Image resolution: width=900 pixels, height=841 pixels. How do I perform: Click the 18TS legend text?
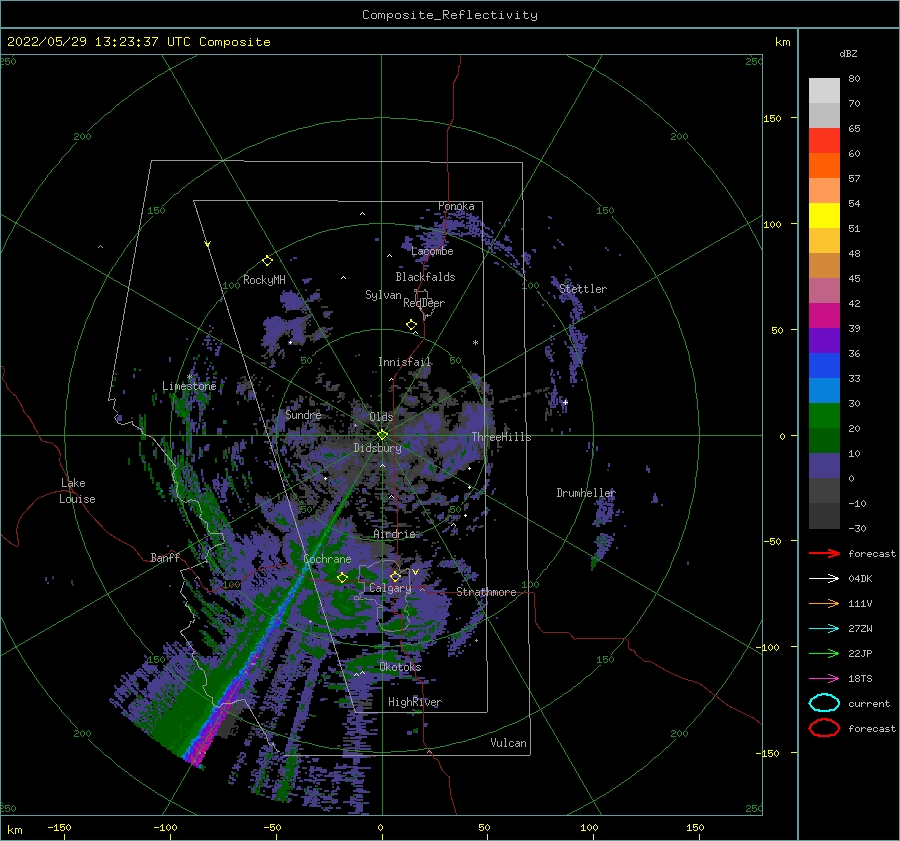coord(860,679)
